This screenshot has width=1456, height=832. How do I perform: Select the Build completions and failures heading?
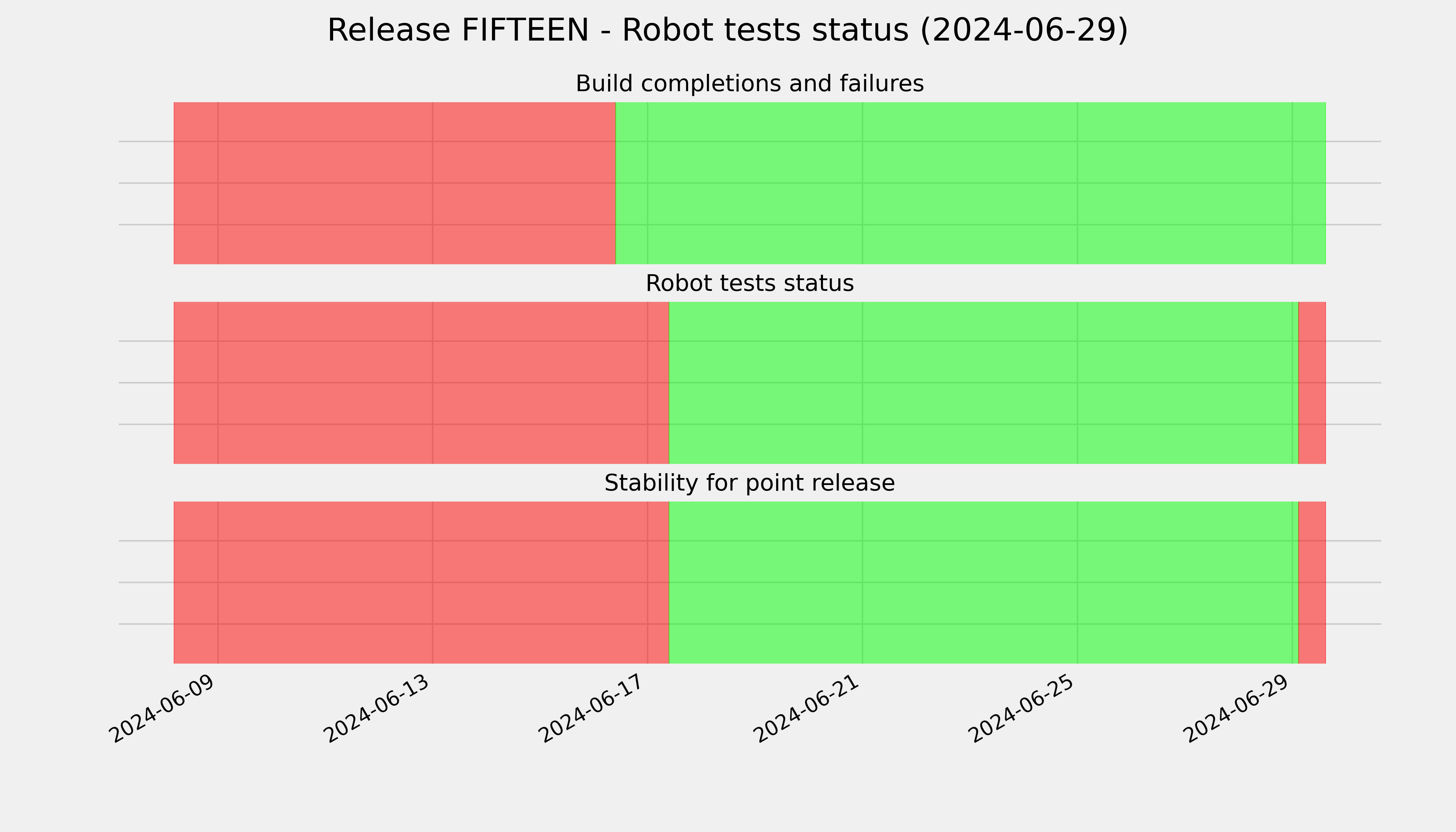(749, 84)
